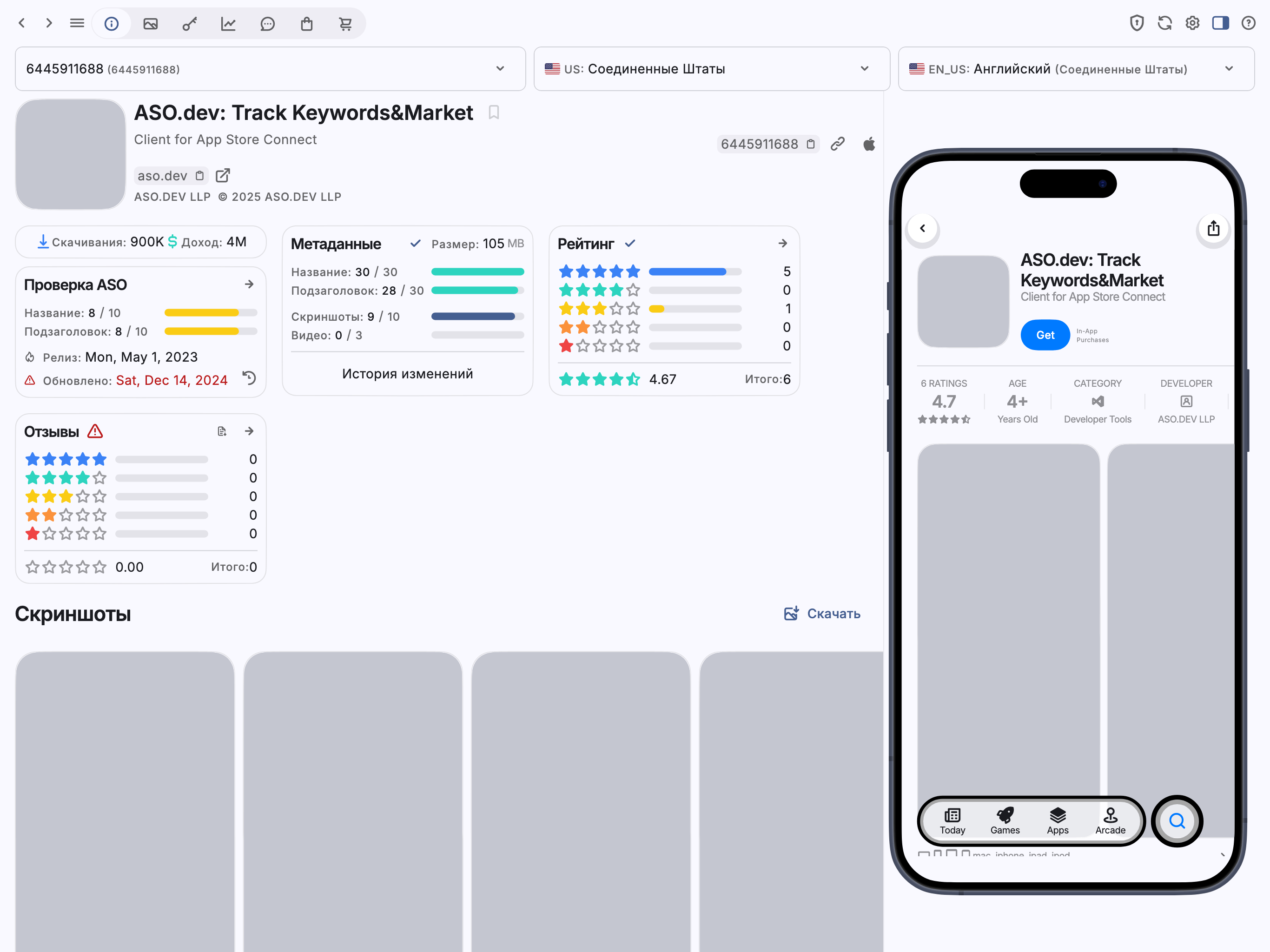Open the keywords tab with key icon
The height and width of the screenshot is (952, 1270).
pyautogui.click(x=190, y=24)
